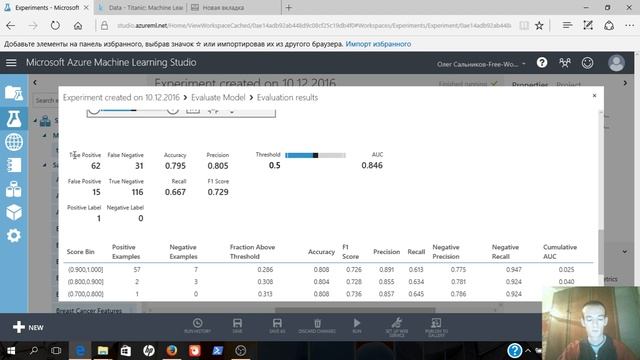Image resolution: width=640 pixels, height=360 pixels.
Task: Collapse left module palette arrow
Action: (x=35, y=83)
